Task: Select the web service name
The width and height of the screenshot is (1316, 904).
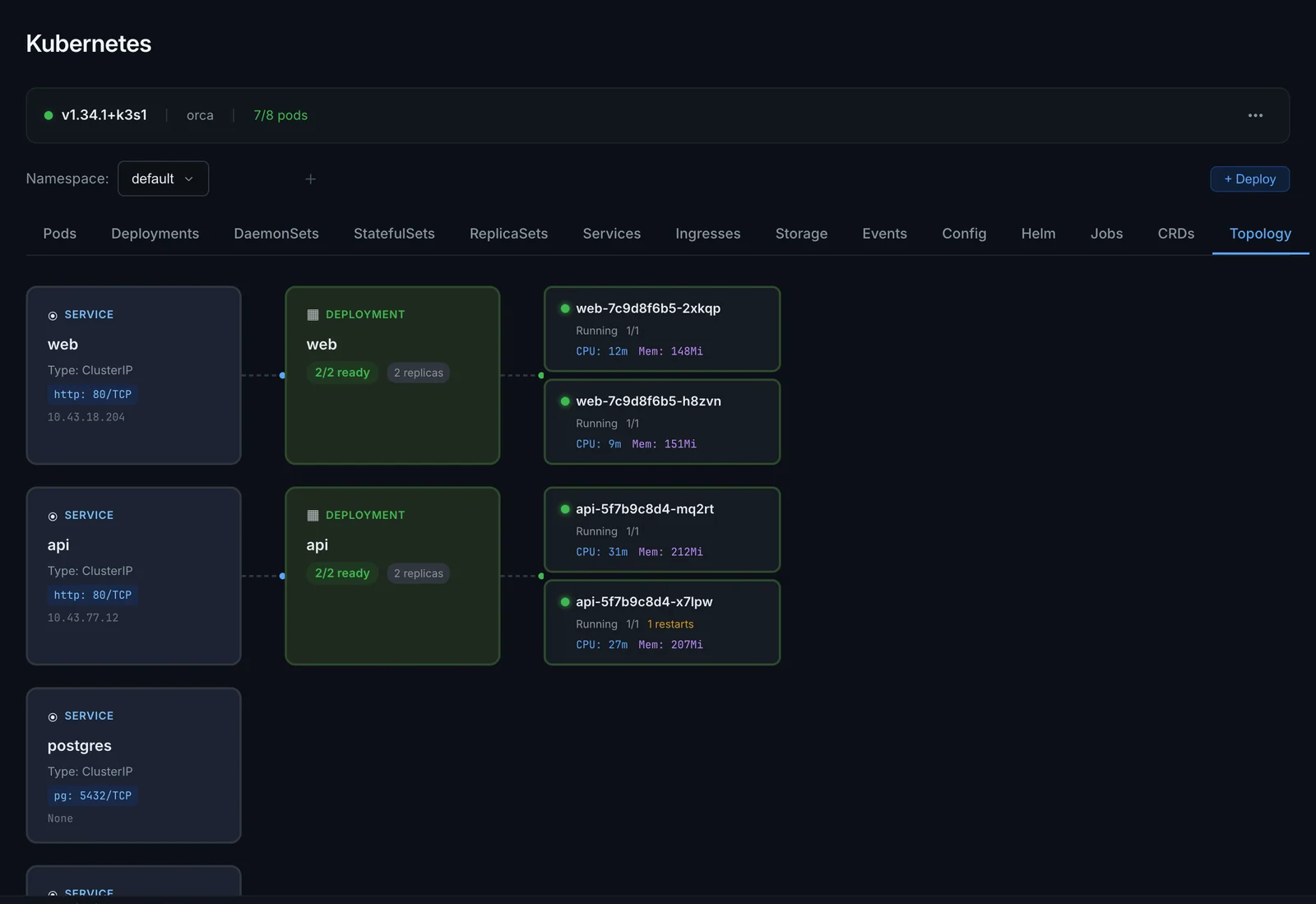Action: point(63,345)
